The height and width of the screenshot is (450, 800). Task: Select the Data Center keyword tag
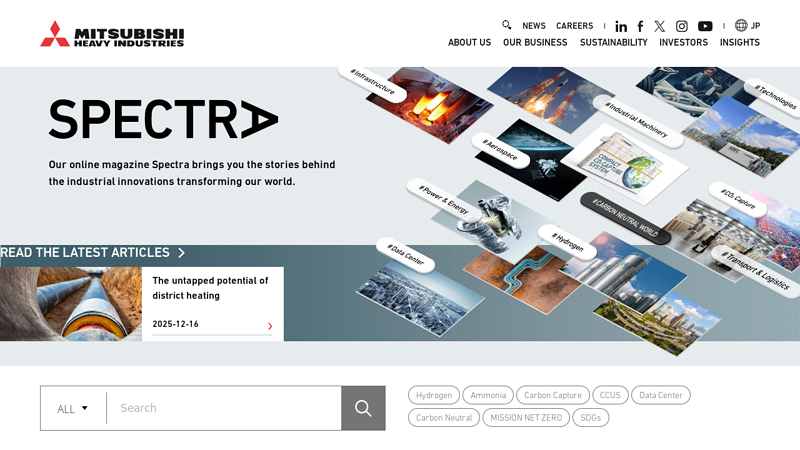(x=661, y=395)
